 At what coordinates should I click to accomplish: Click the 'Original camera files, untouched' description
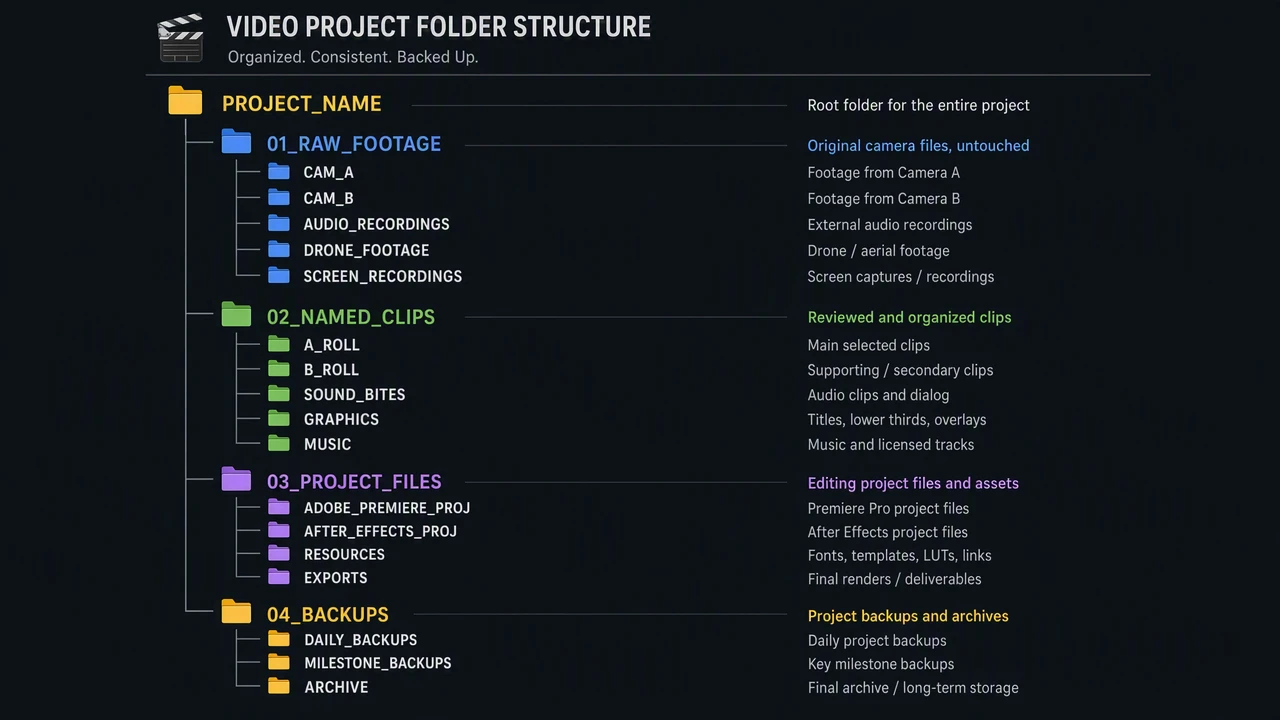(x=918, y=145)
